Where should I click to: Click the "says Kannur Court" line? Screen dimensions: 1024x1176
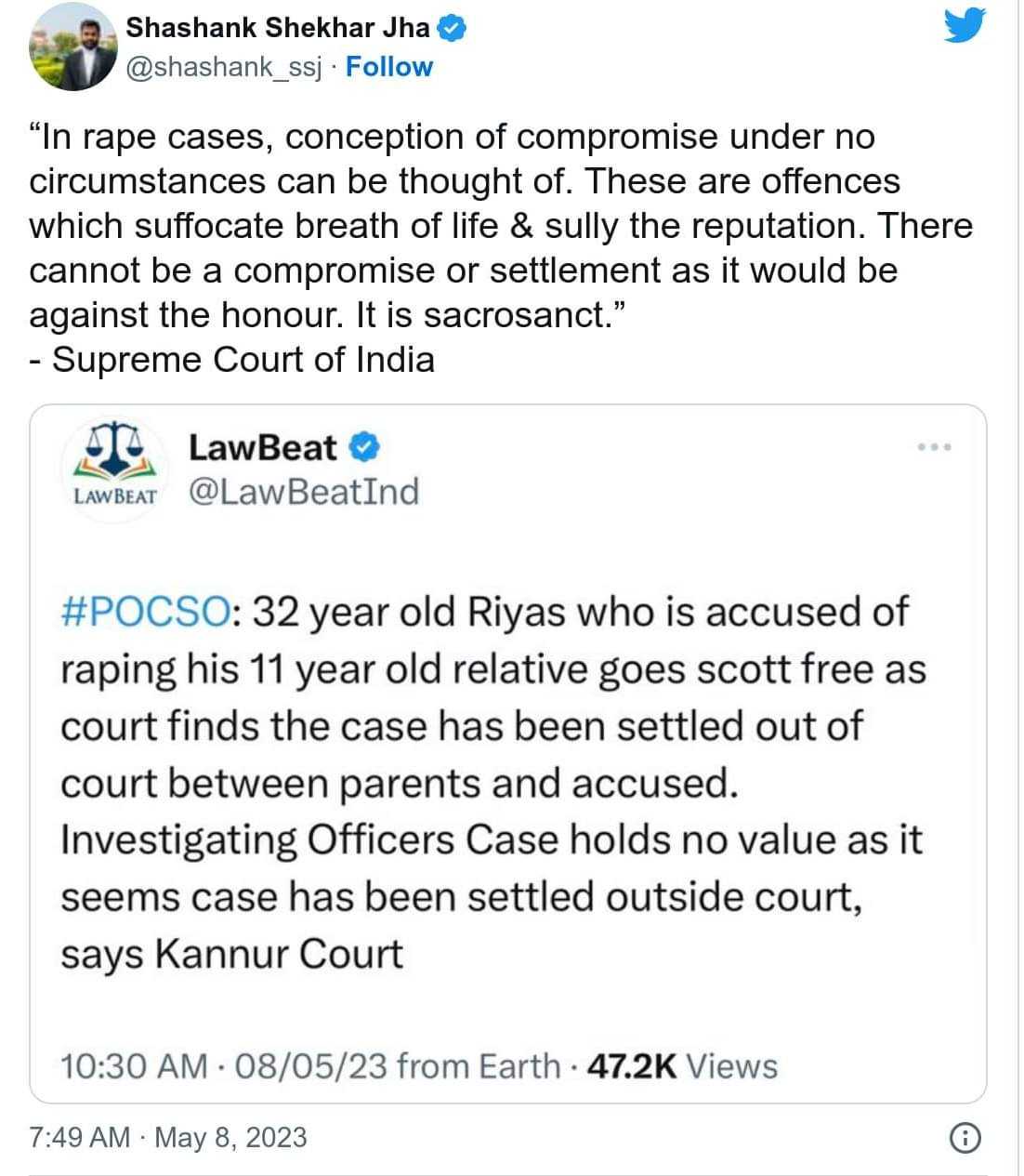(x=232, y=955)
